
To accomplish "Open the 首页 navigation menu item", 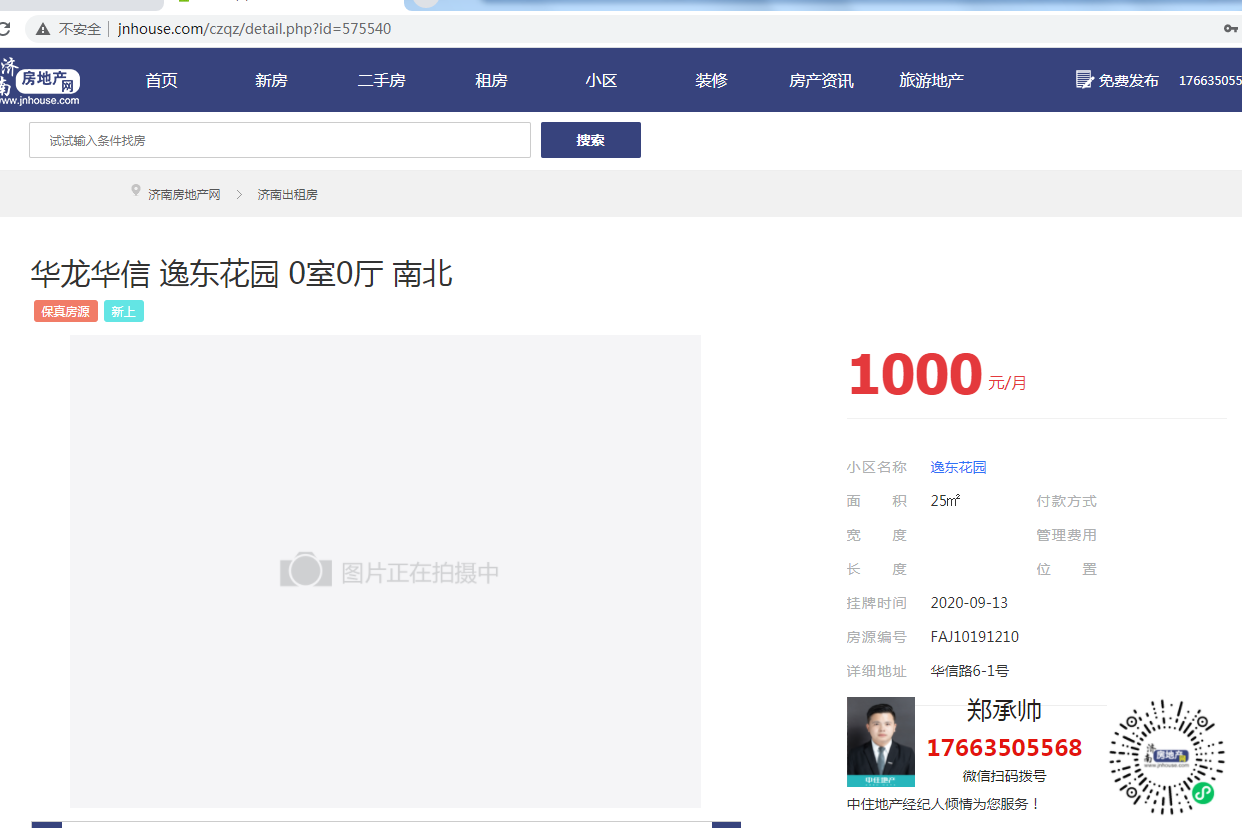I will (161, 81).
